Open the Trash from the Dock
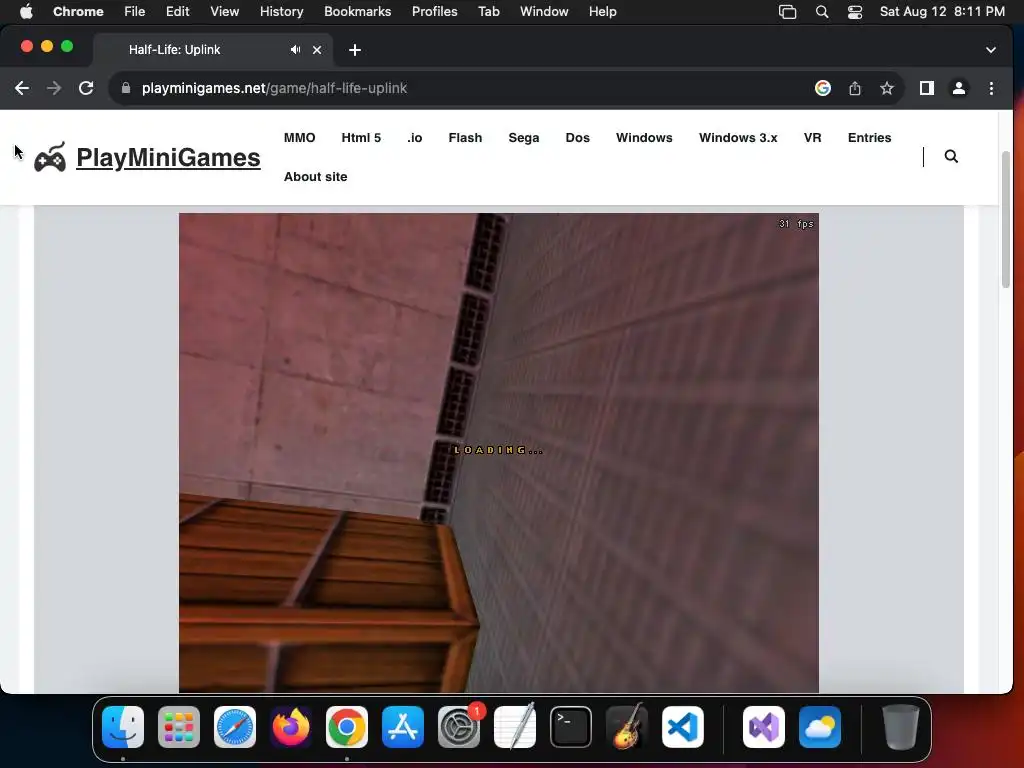The height and width of the screenshot is (768, 1024). [x=901, y=727]
